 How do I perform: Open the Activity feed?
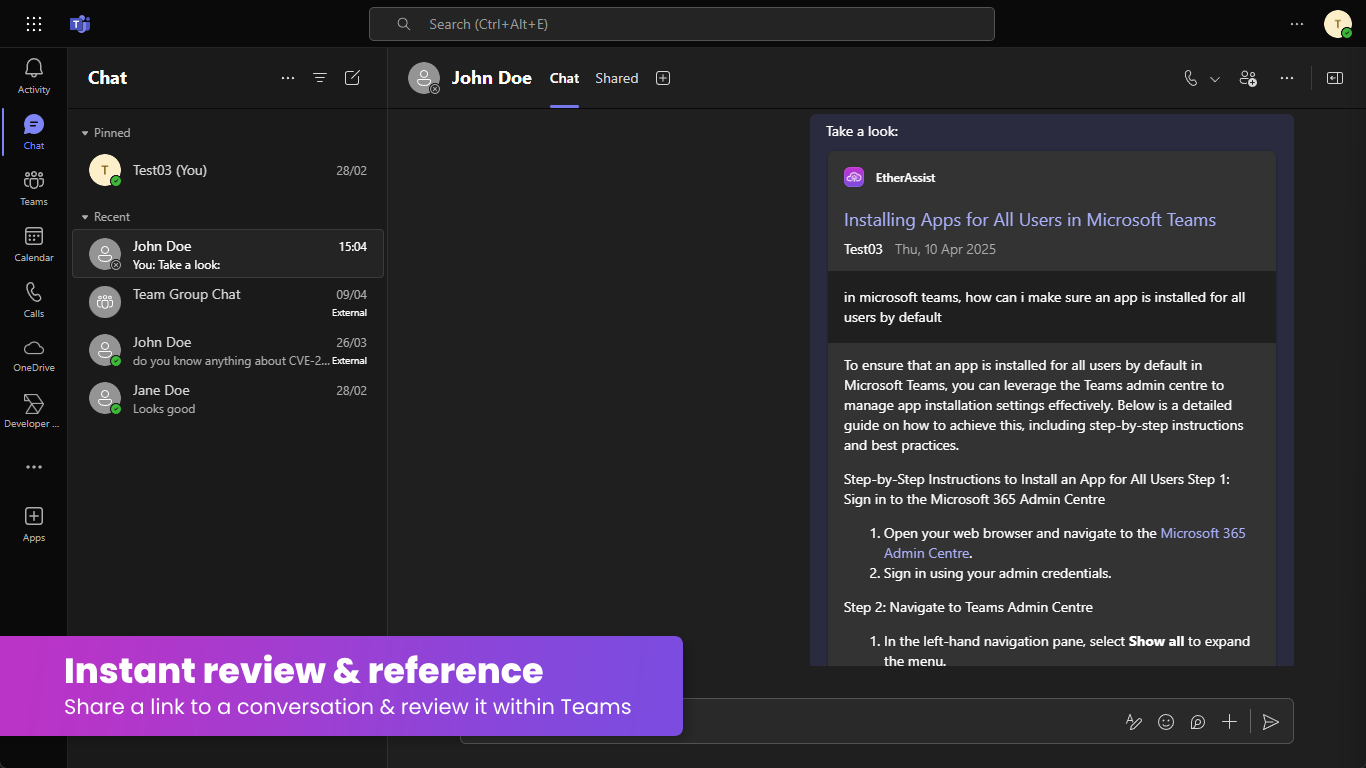pos(34,75)
